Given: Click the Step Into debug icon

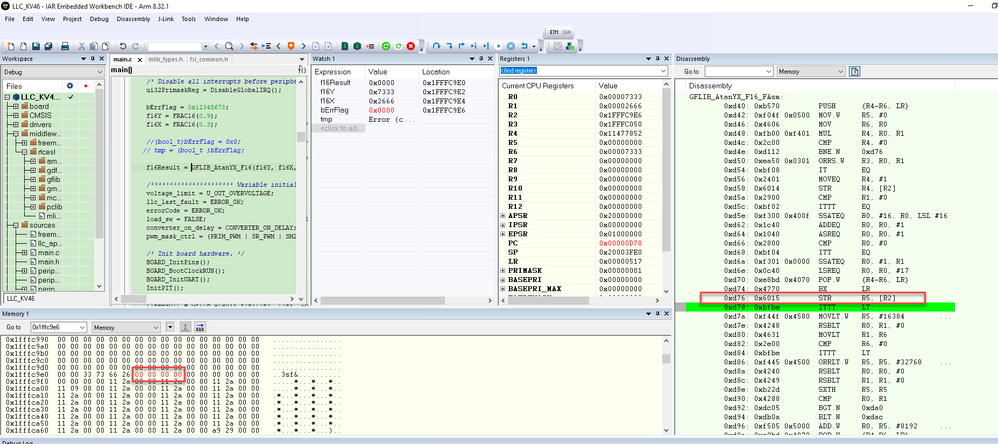Looking at the screenshot, I should click(x=449, y=46).
